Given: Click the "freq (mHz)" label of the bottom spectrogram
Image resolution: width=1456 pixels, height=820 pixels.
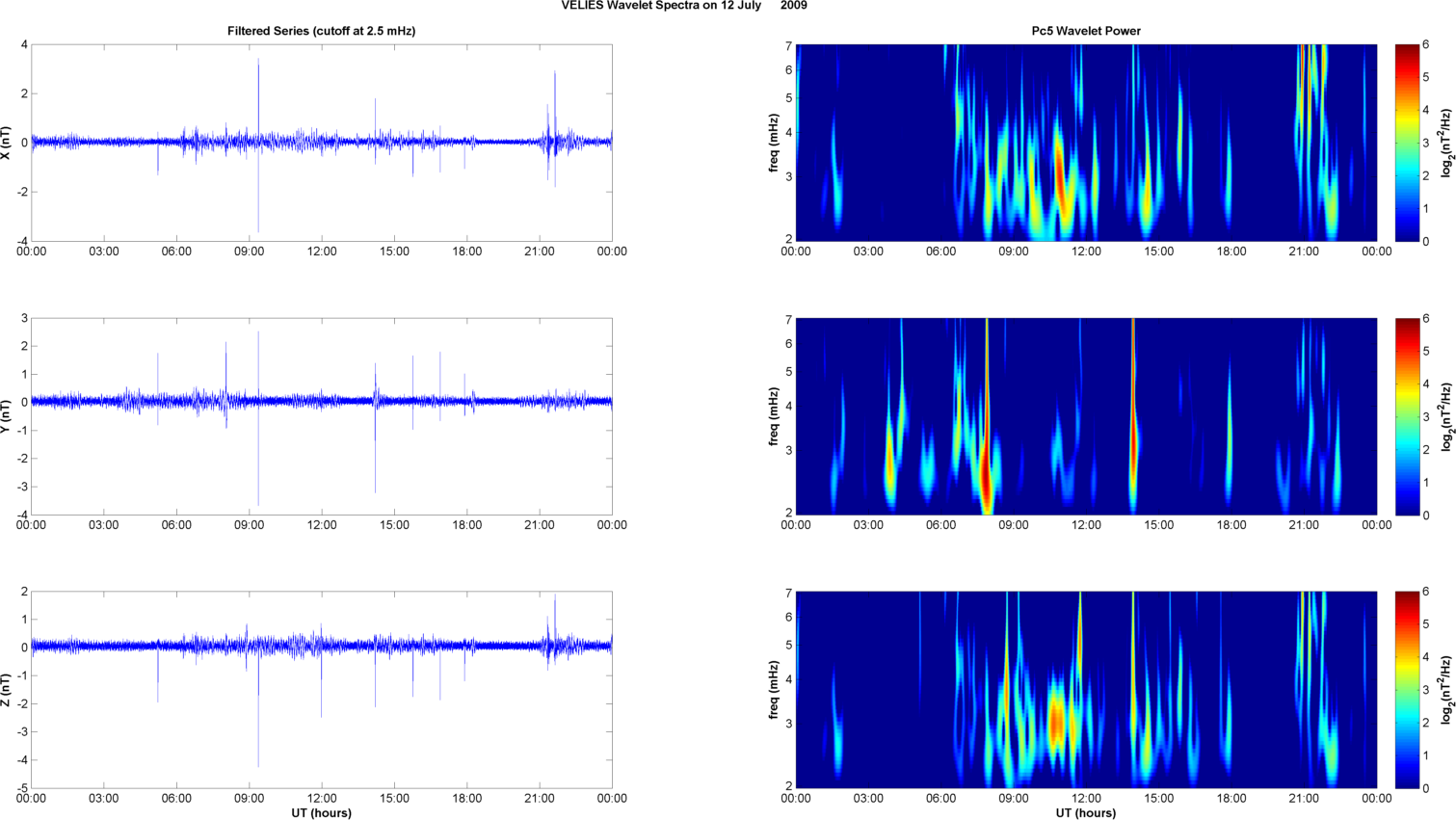Looking at the screenshot, I should tap(774, 690).
